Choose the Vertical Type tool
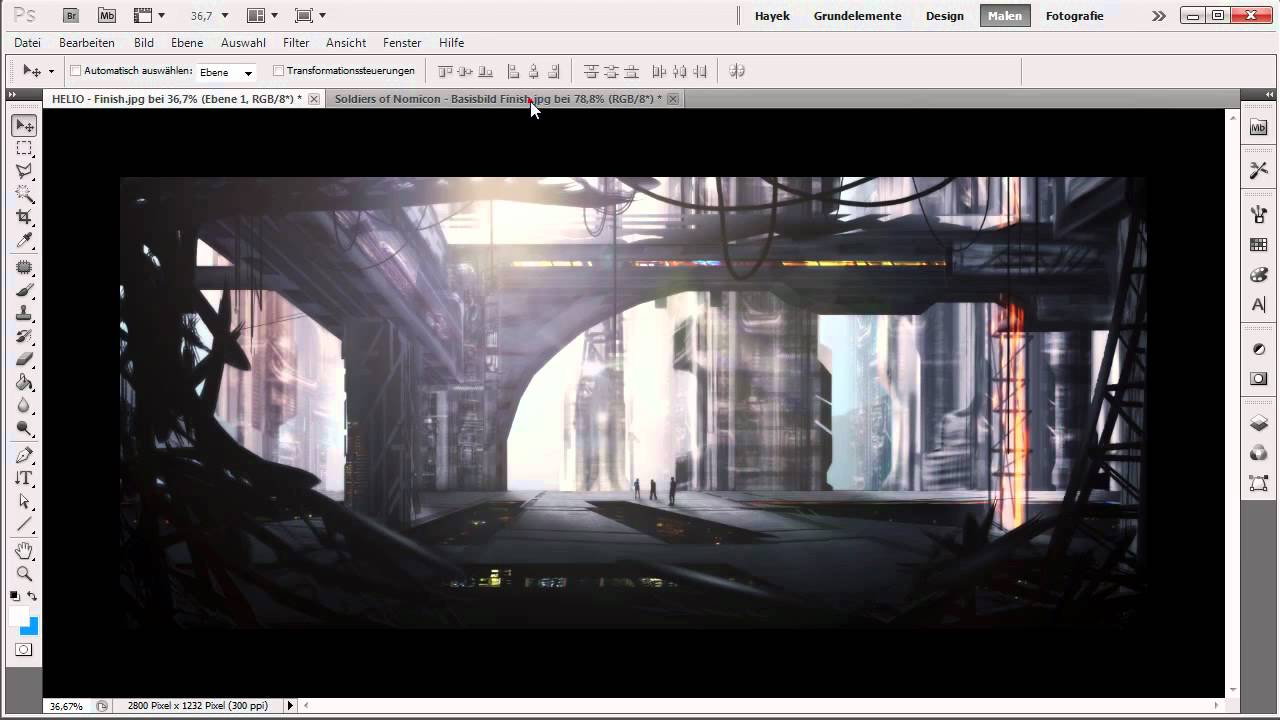The width and height of the screenshot is (1280, 720). [24, 479]
